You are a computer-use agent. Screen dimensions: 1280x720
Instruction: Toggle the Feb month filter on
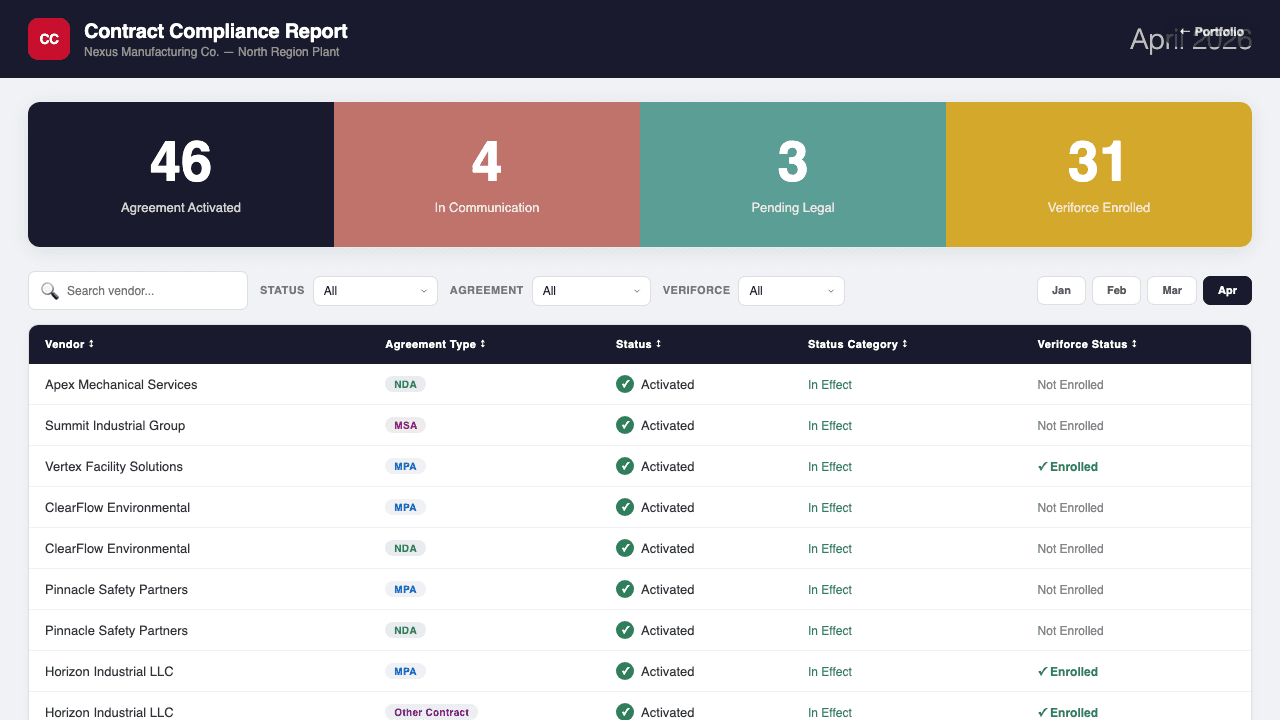pyautogui.click(x=1116, y=290)
